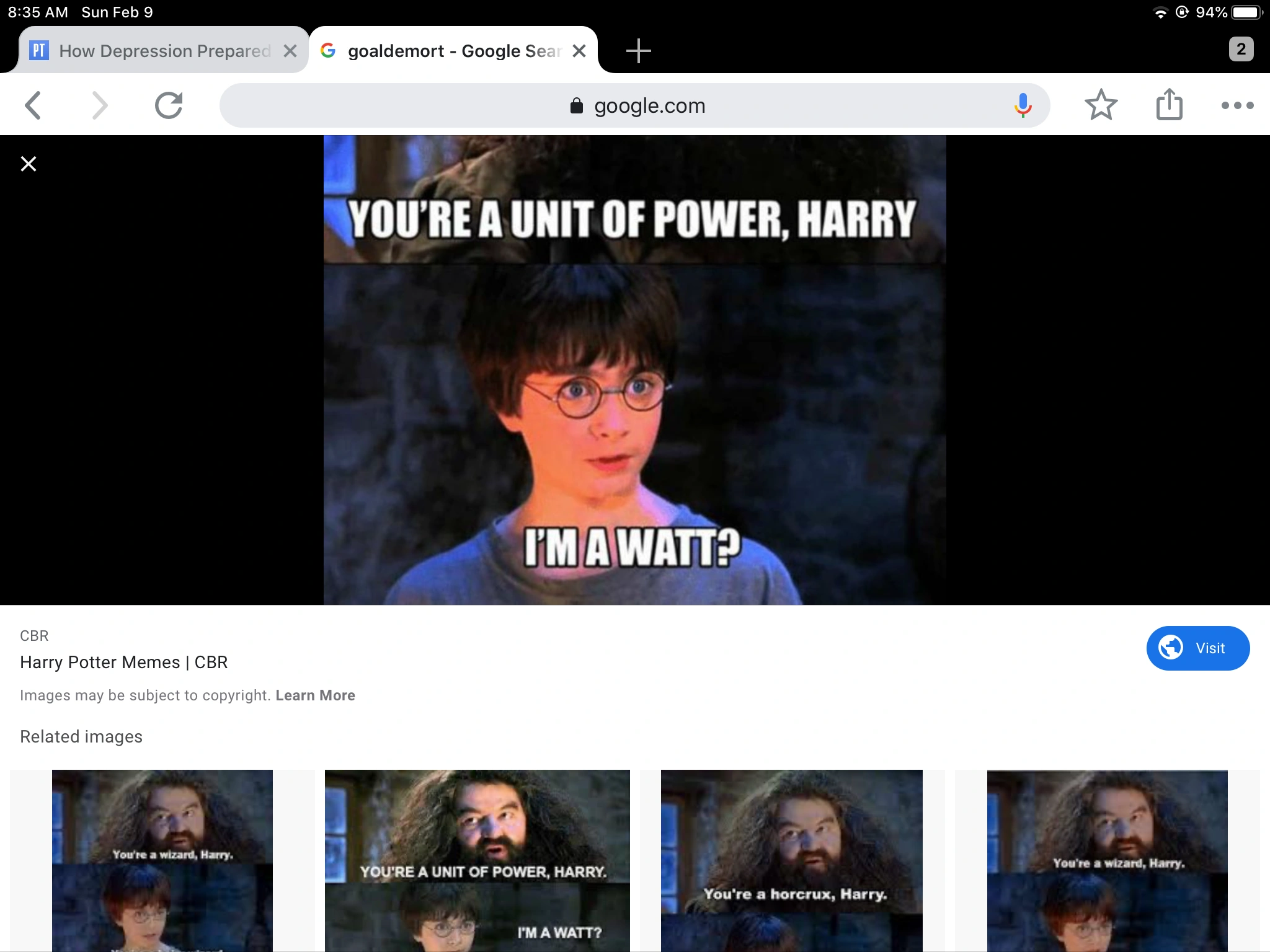Open the share sheet icon

tap(1169, 104)
